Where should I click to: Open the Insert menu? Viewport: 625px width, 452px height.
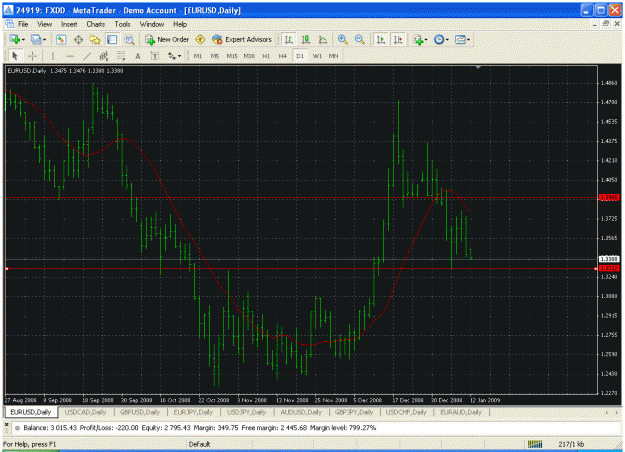click(x=69, y=24)
